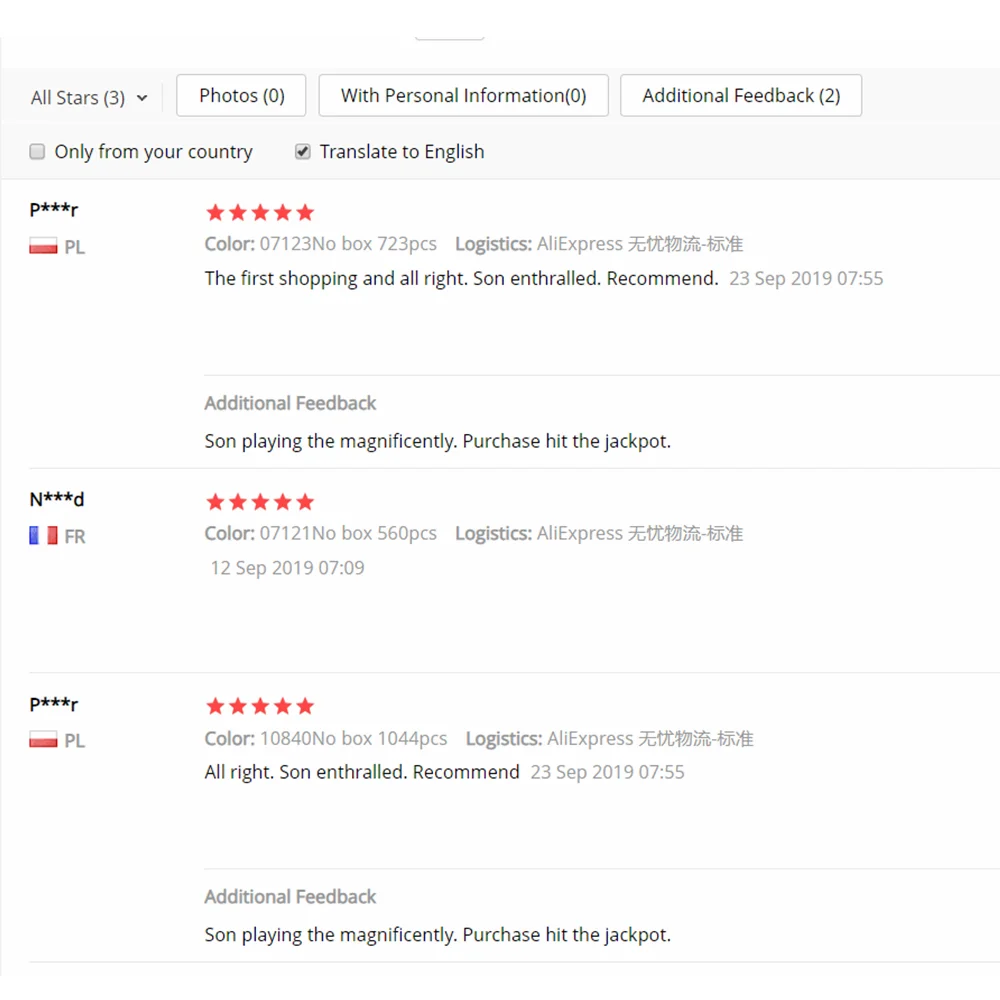Click the first Additional Feedback heading
This screenshot has width=1000, height=1000.
click(290, 403)
